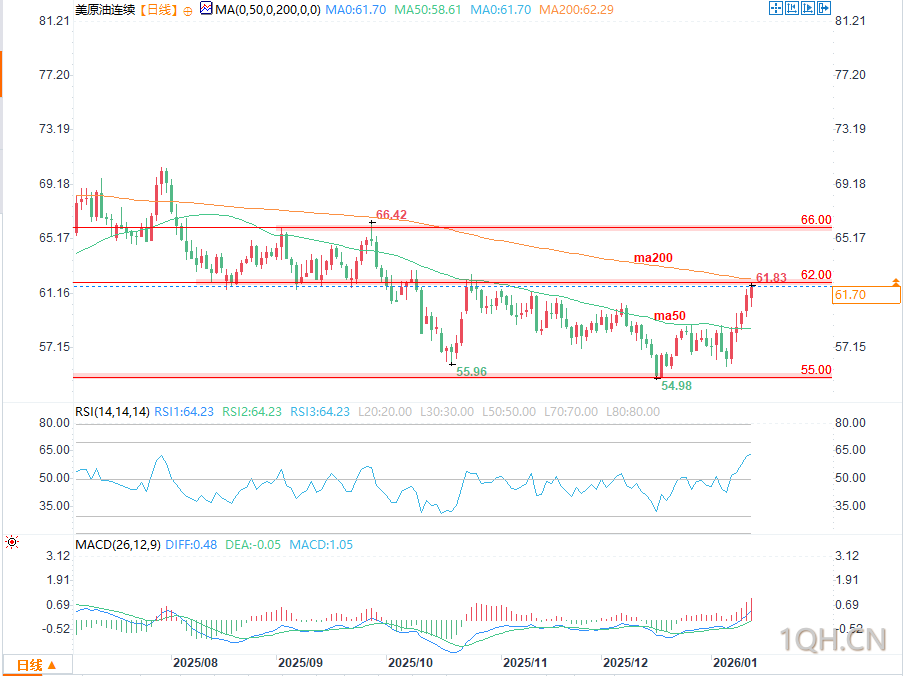This screenshot has height=676, width=903.
Task: Click the RSI3:64.23 value
Action: (320, 412)
